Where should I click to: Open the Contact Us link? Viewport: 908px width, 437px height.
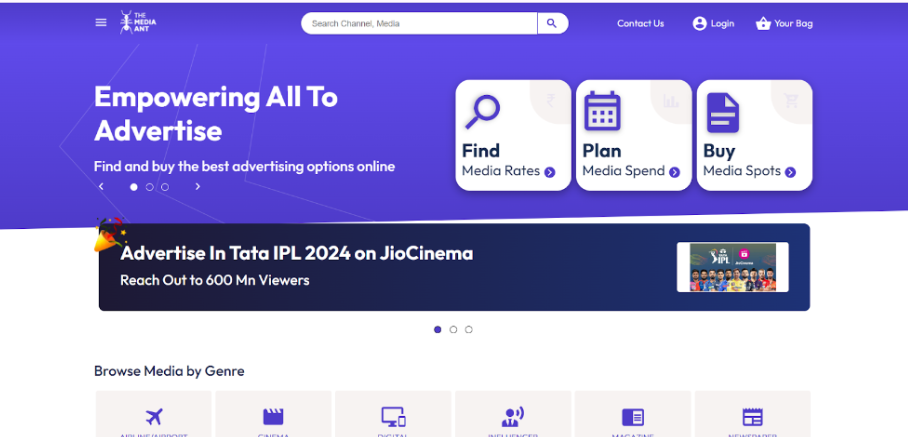[x=640, y=24]
